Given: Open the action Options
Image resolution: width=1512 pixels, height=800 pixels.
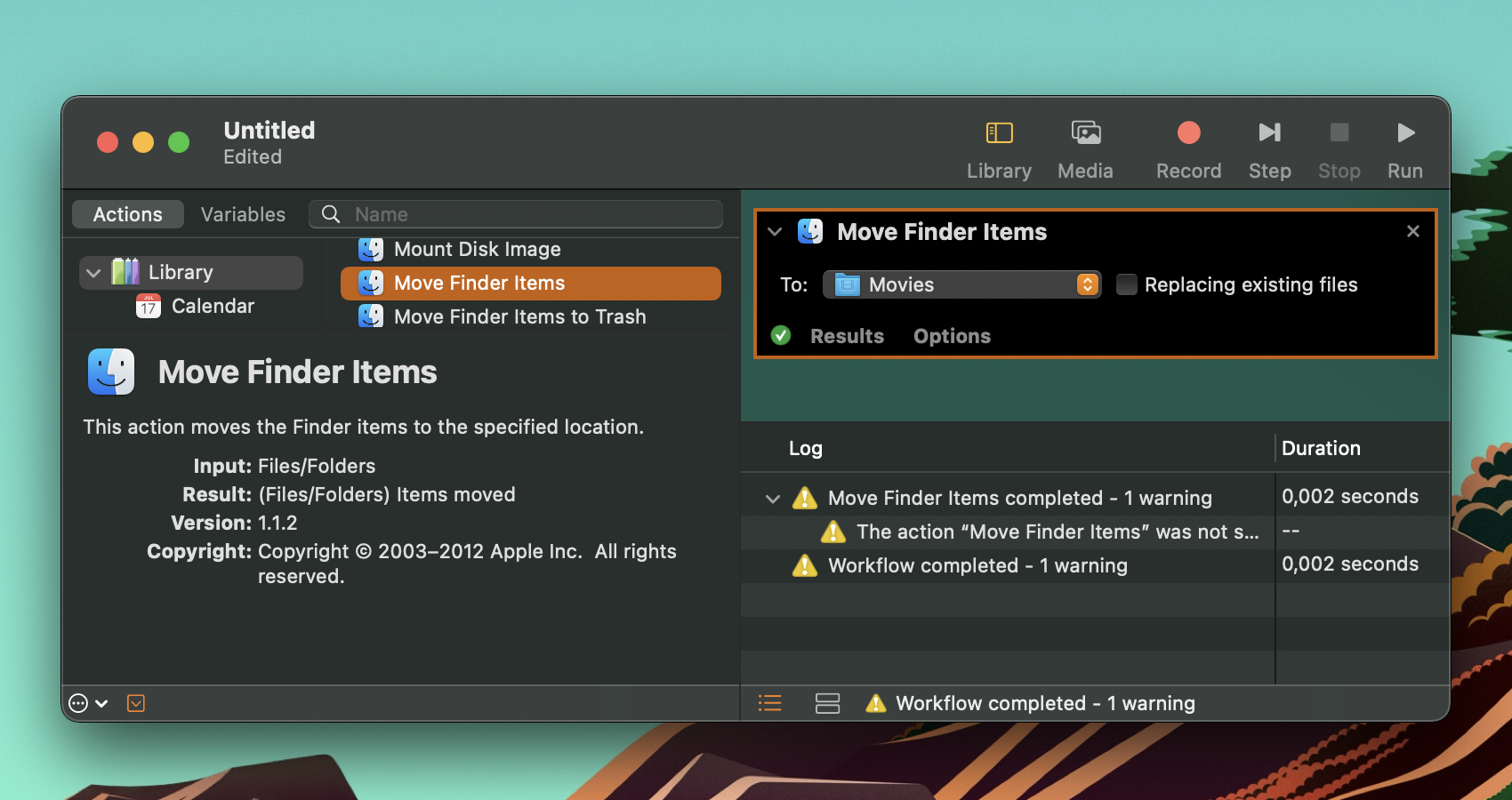Looking at the screenshot, I should coord(952,336).
